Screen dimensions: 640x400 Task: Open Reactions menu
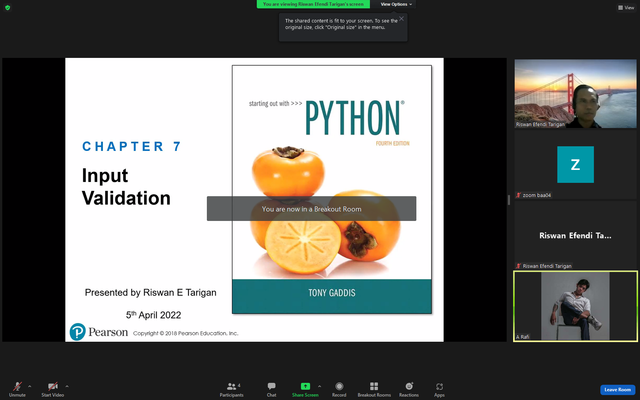409,389
